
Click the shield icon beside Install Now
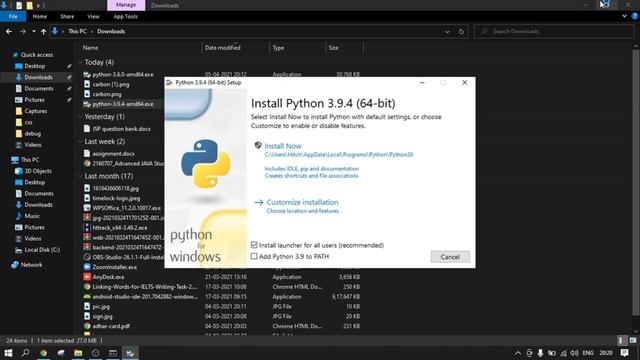(x=258, y=145)
